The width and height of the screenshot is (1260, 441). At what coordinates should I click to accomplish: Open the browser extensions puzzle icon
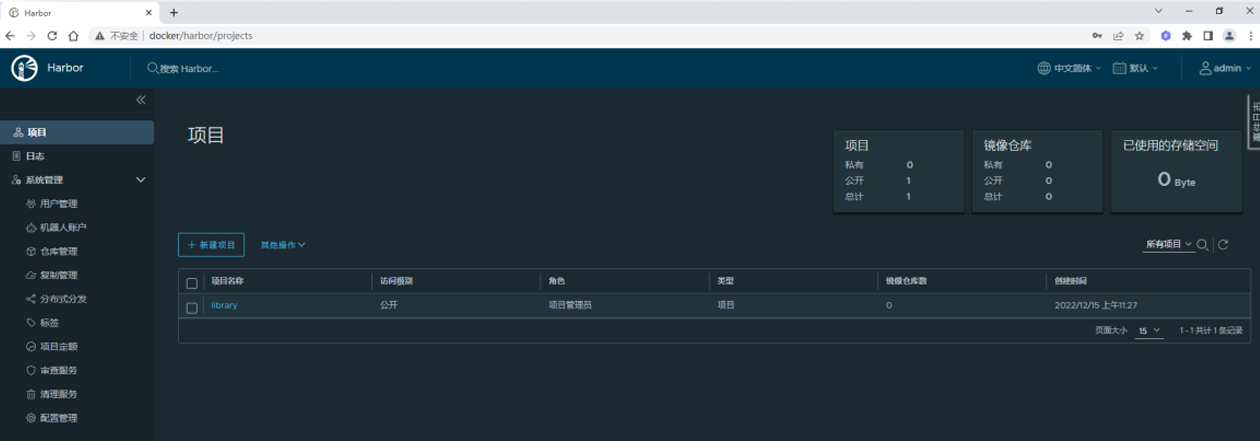[1187, 36]
